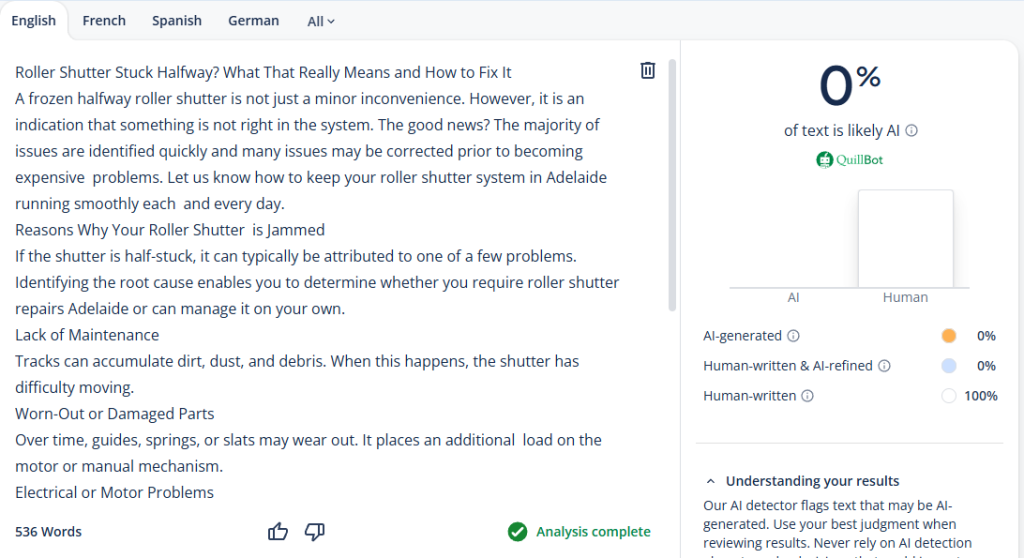Click the thumbs down feedback icon

314,532
